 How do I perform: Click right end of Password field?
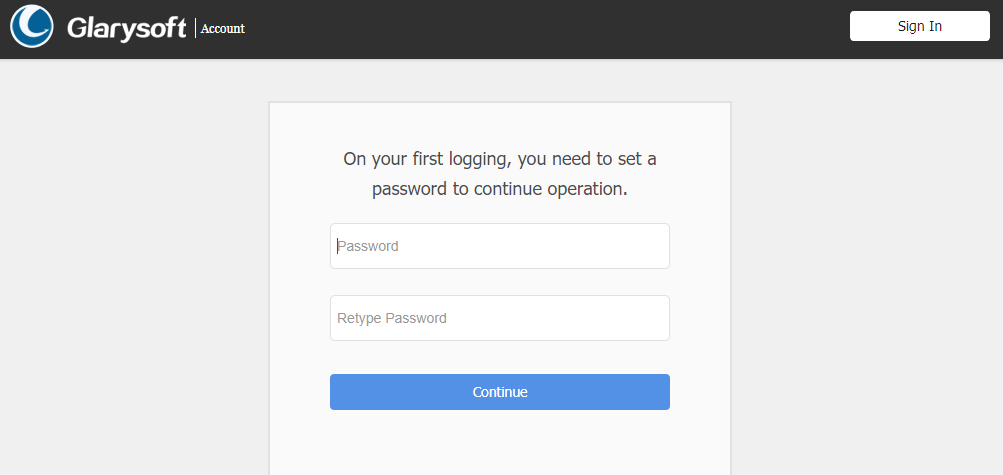pos(652,246)
